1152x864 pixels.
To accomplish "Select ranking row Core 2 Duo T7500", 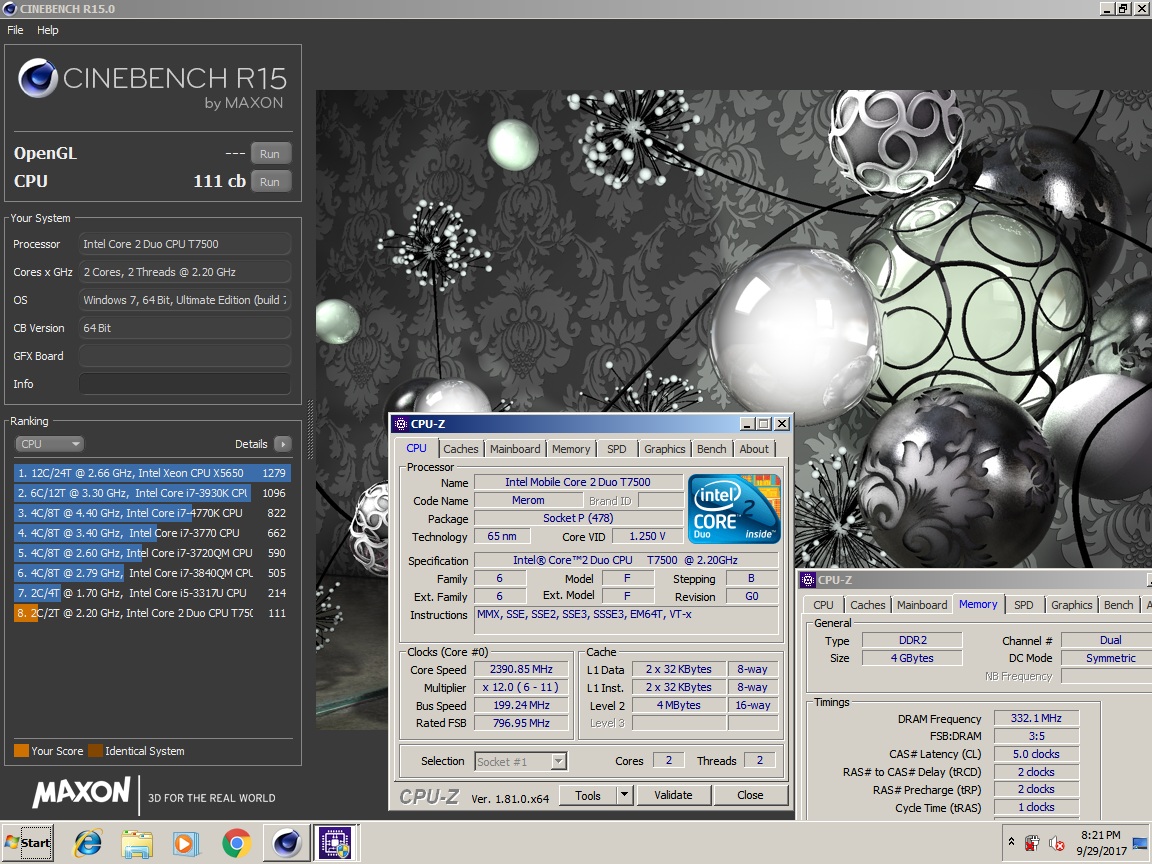I will (x=152, y=613).
